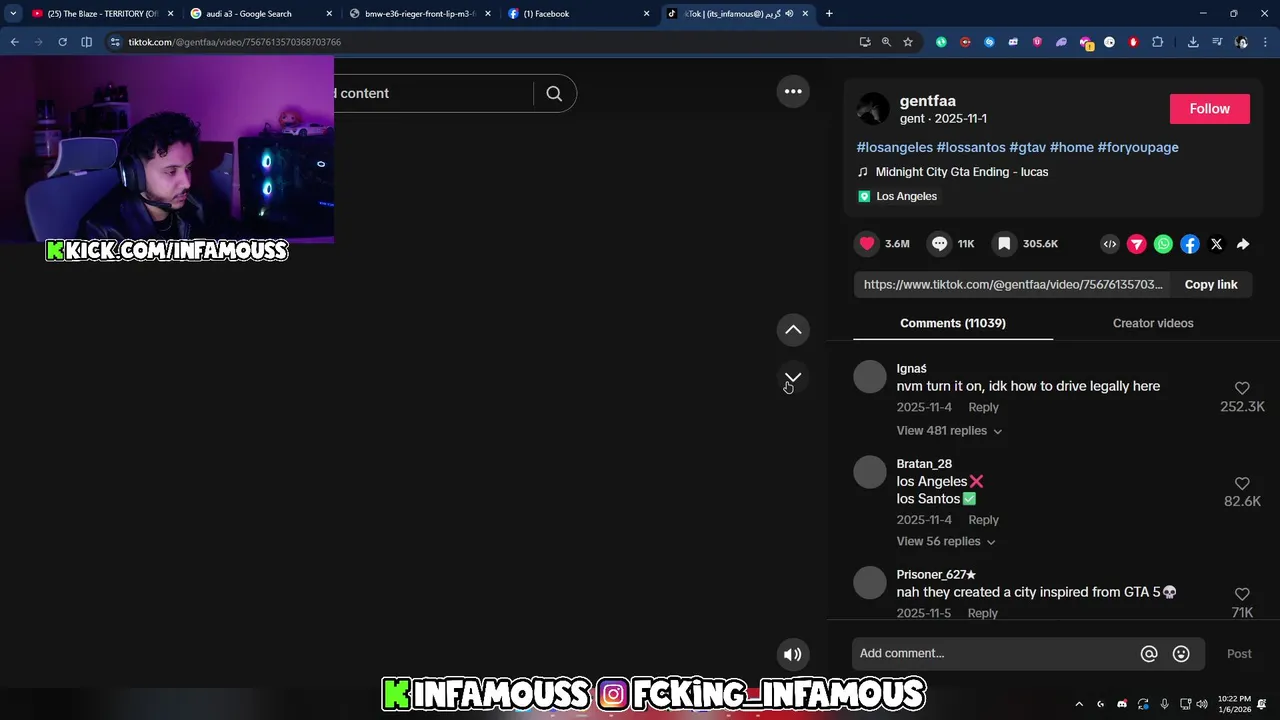Open the #losangeles hashtag
The image size is (1280, 720).
[x=895, y=147]
